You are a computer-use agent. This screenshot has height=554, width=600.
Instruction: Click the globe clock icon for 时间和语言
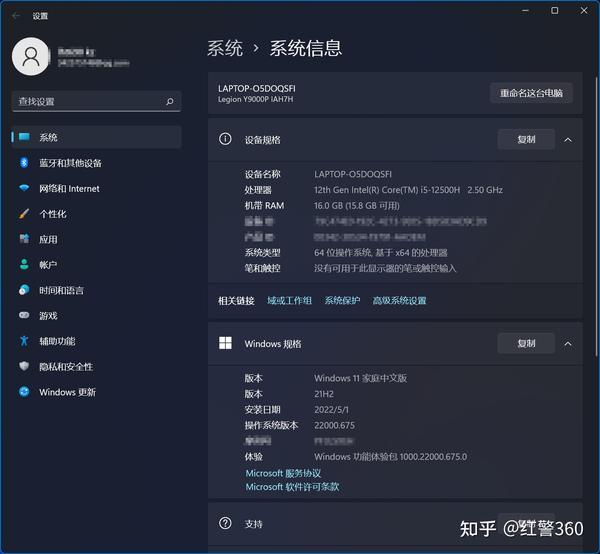click(x=24, y=290)
